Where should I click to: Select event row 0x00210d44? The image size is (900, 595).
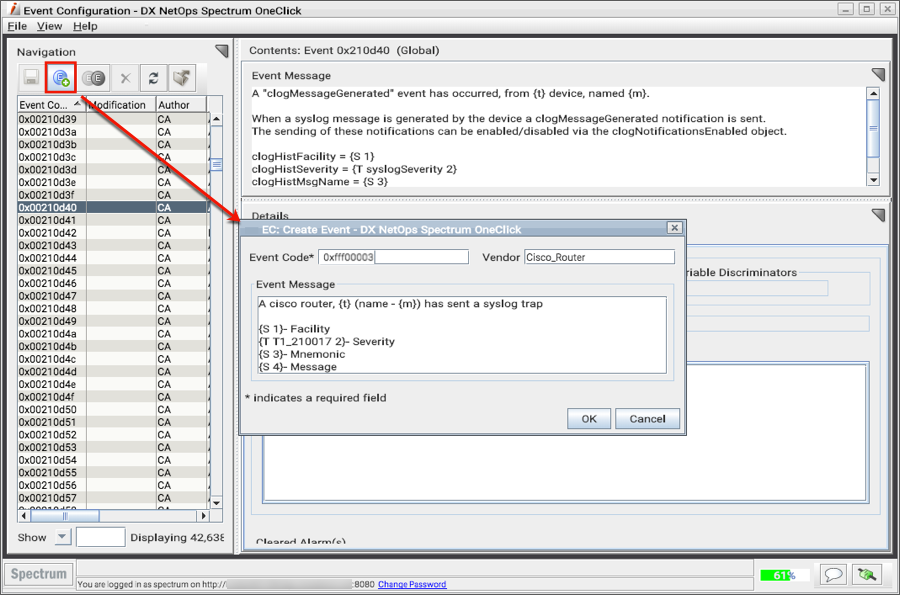click(112, 258)
